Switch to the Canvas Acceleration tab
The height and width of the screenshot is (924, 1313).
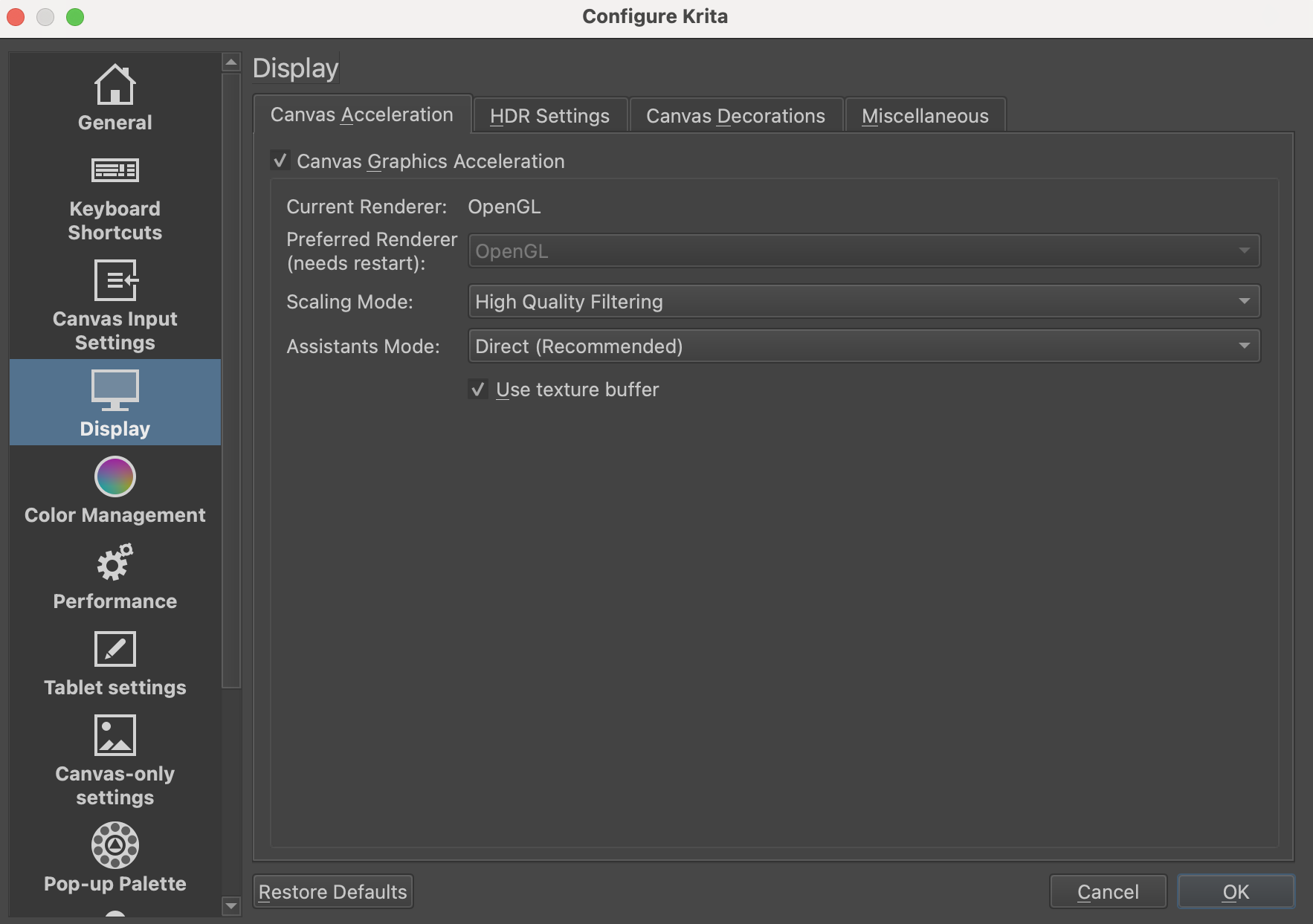click(362, 114)
